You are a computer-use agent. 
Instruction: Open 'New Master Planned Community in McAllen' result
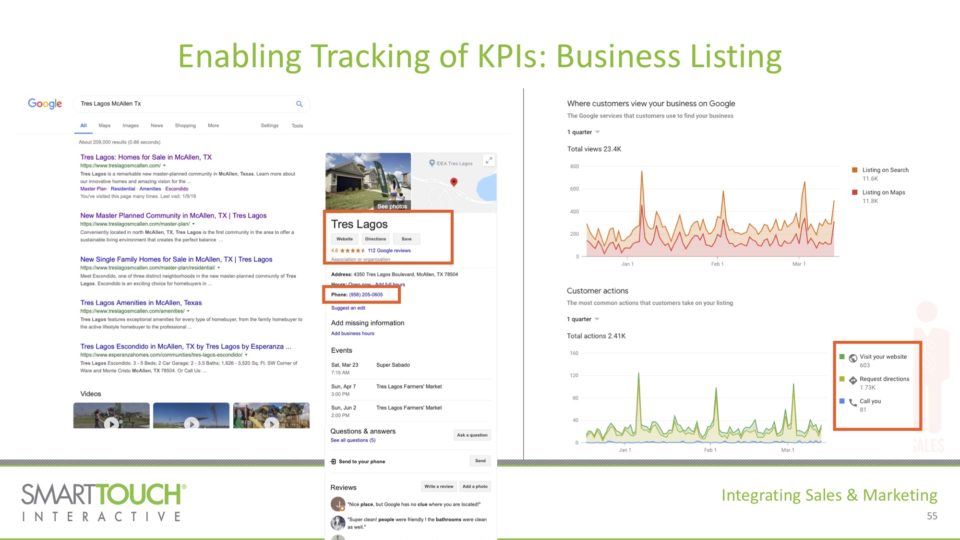click(173, 216)
